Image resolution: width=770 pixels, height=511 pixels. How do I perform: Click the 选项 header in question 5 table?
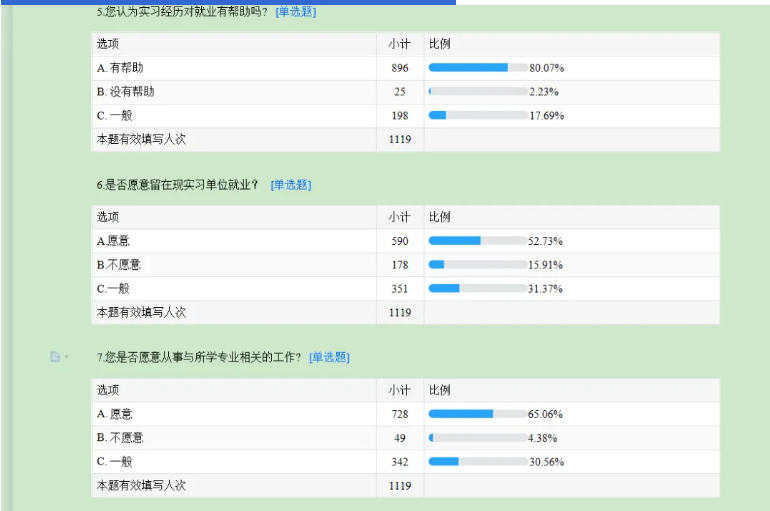tap(108, 45)
